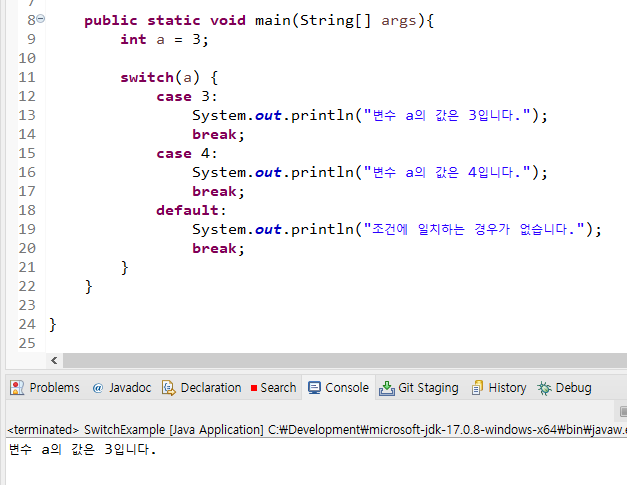Switch to the Search tab
The width and height of the screenshot is (627, 485).
pos(274,387)
